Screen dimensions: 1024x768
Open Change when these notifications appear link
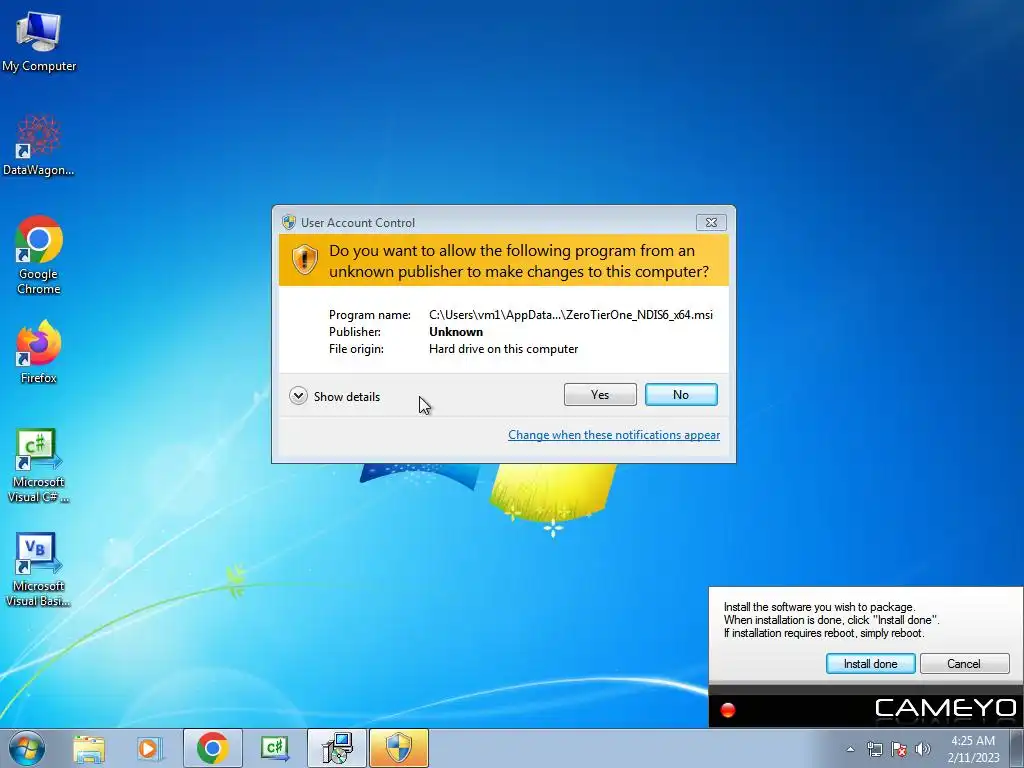click(x=614, y=435)
